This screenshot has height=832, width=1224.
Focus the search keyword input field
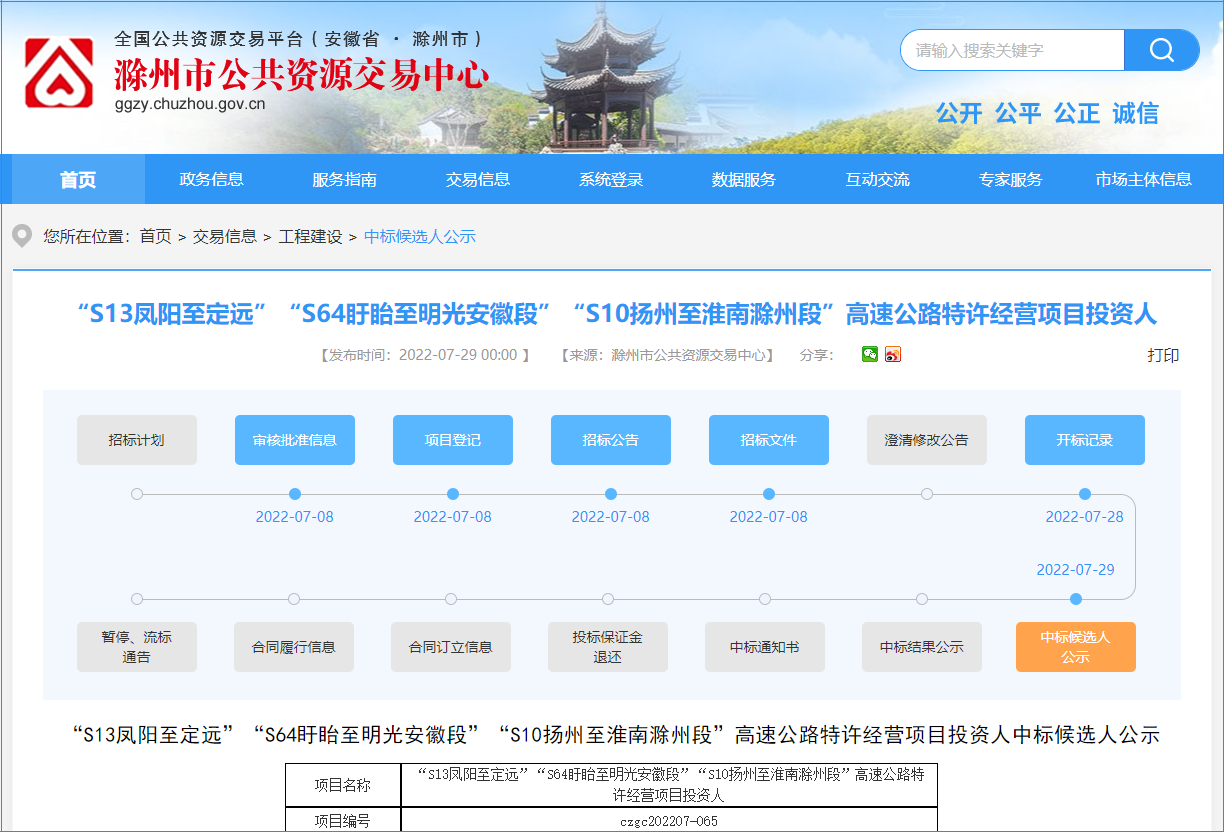click(x=1012, y=50)
